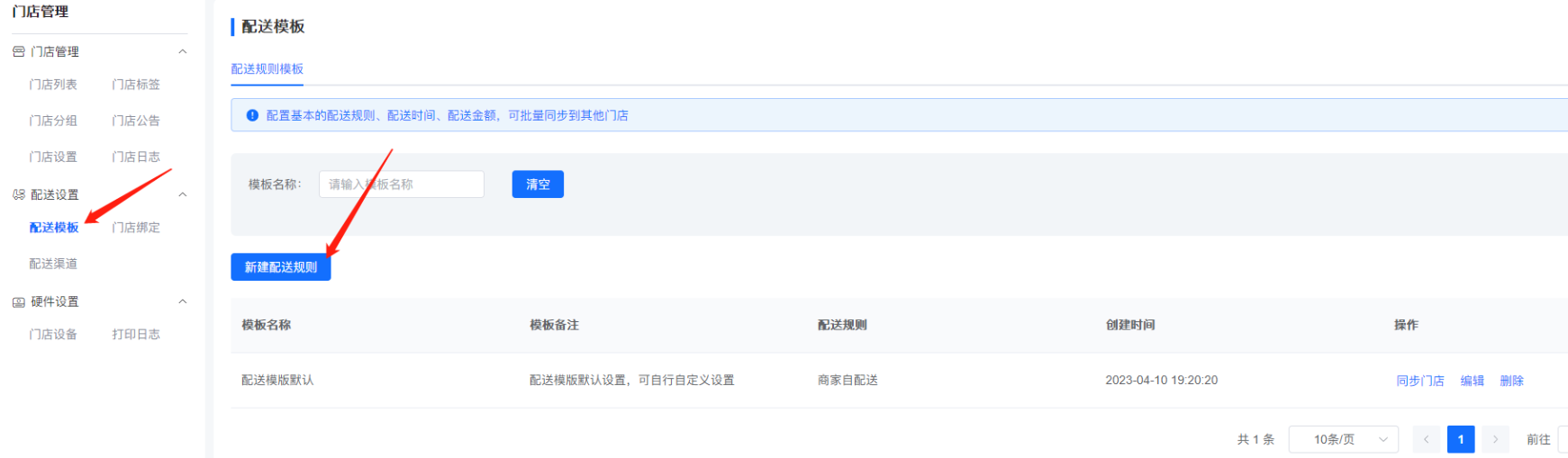Click the 门店管理 subsection header label
Image resolution: width=1568 pixels, height=458 pixels.
pyautogui.click(x=55, y=52)
